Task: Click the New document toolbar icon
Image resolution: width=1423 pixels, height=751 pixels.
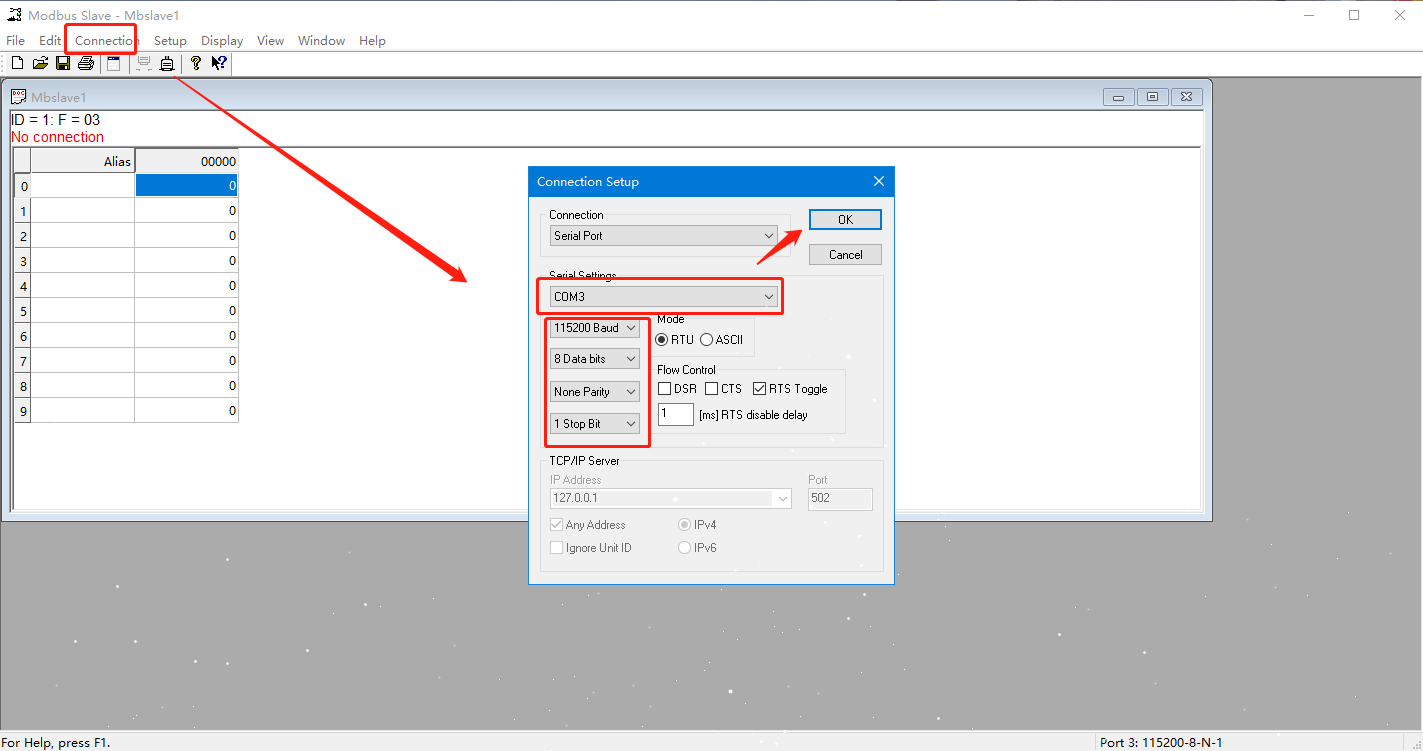Action: 17,64
